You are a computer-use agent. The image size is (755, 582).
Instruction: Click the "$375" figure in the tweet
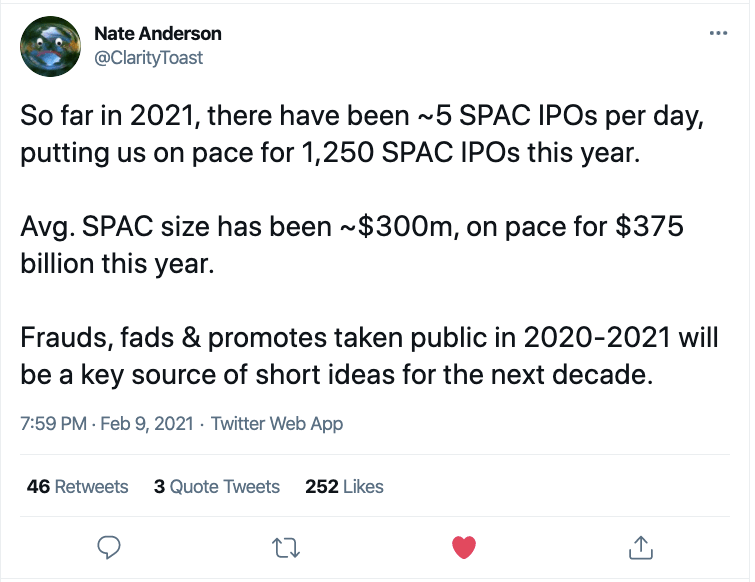(x=650, y=226)
